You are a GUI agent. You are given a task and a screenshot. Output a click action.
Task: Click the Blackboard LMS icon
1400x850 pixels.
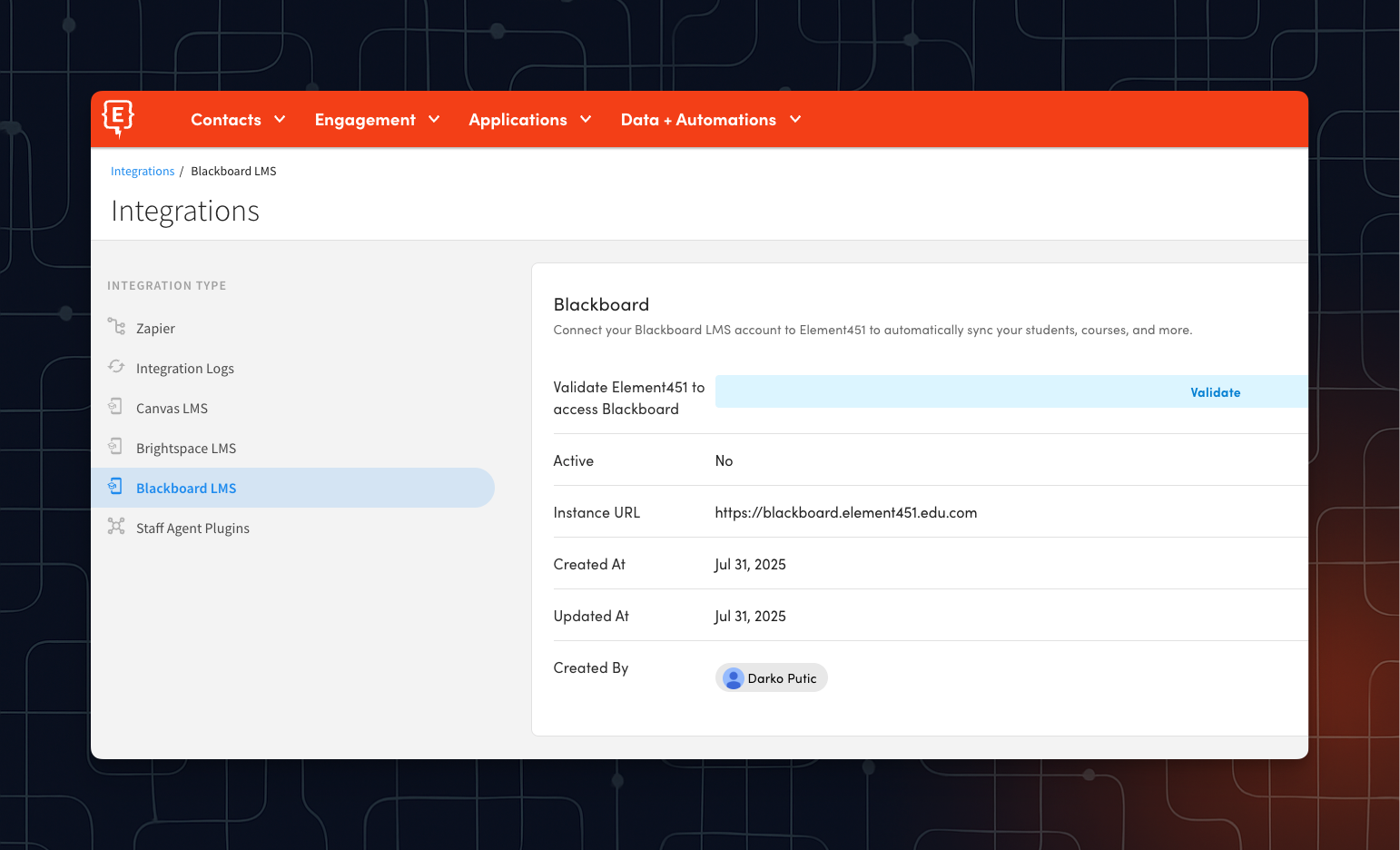click(x=115, y=486)
